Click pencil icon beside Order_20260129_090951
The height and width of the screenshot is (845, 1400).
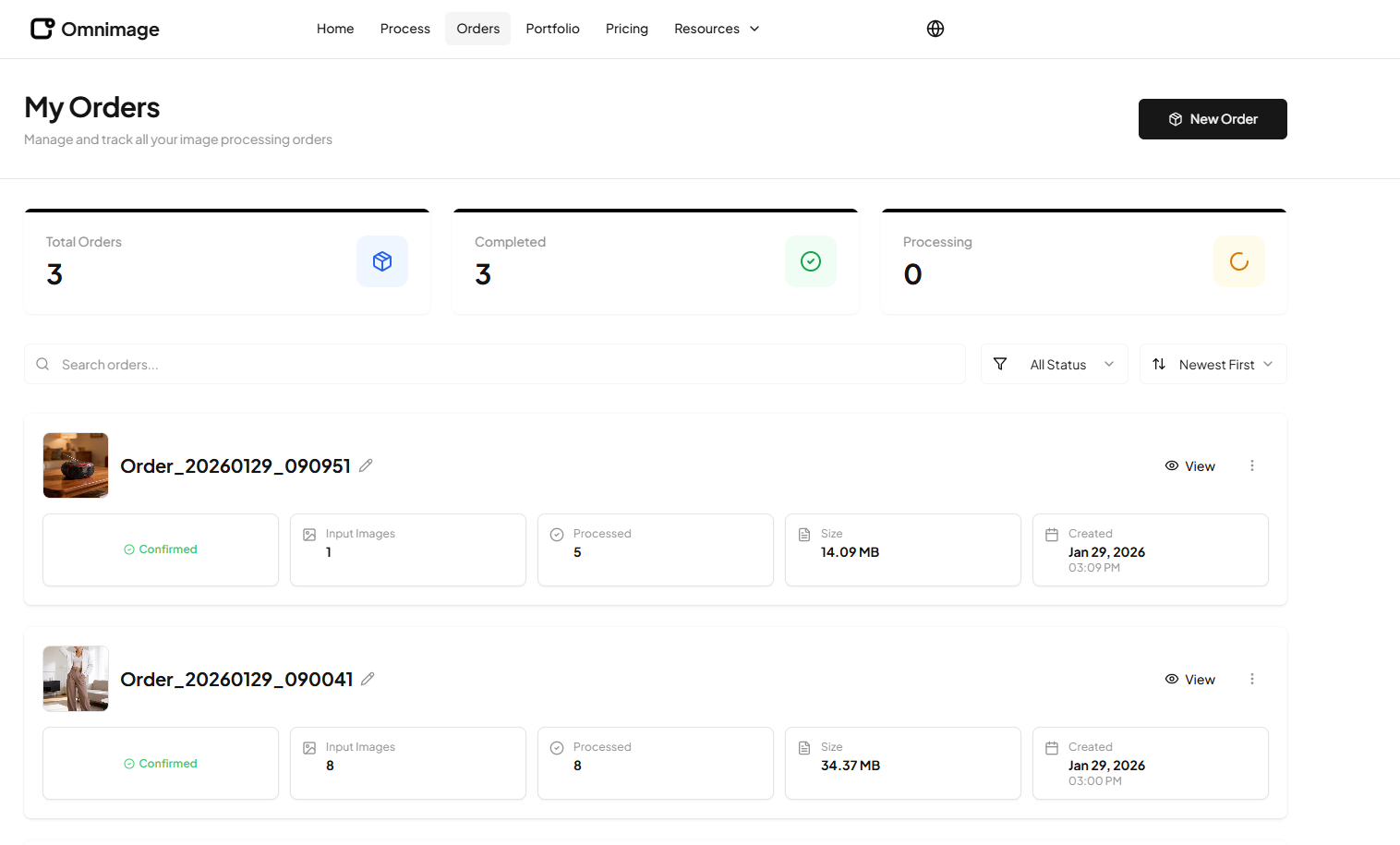click(x=366, y=465)
